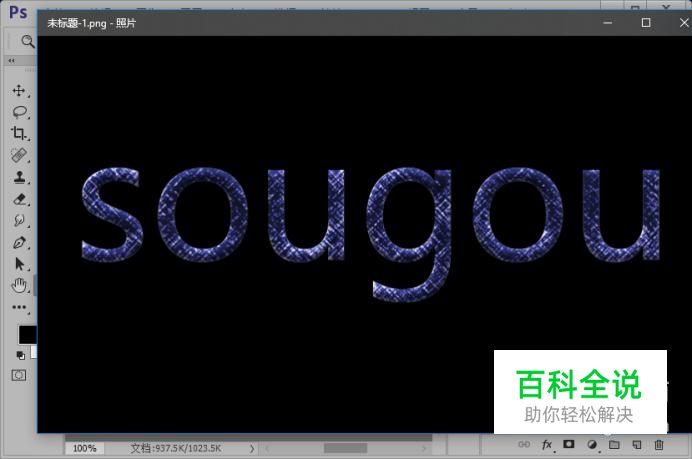Click the 100% zoom level field
Image resolution: width=692 pixels, height=459 pixels.
84,448
